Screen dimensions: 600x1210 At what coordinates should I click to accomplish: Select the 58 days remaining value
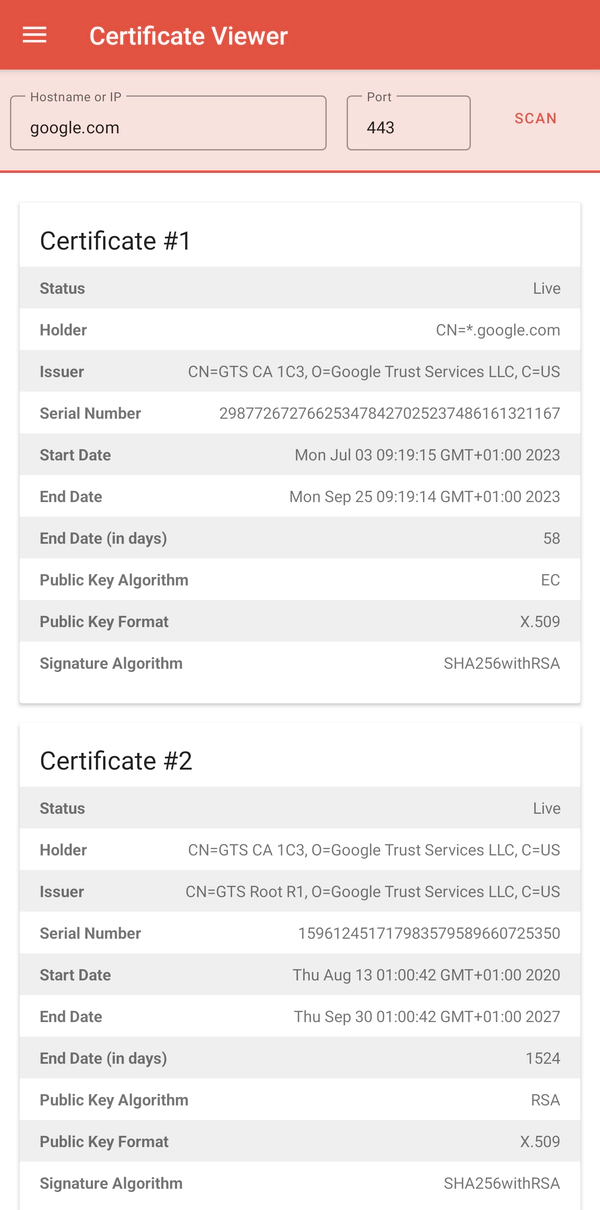tap(551, 539)
